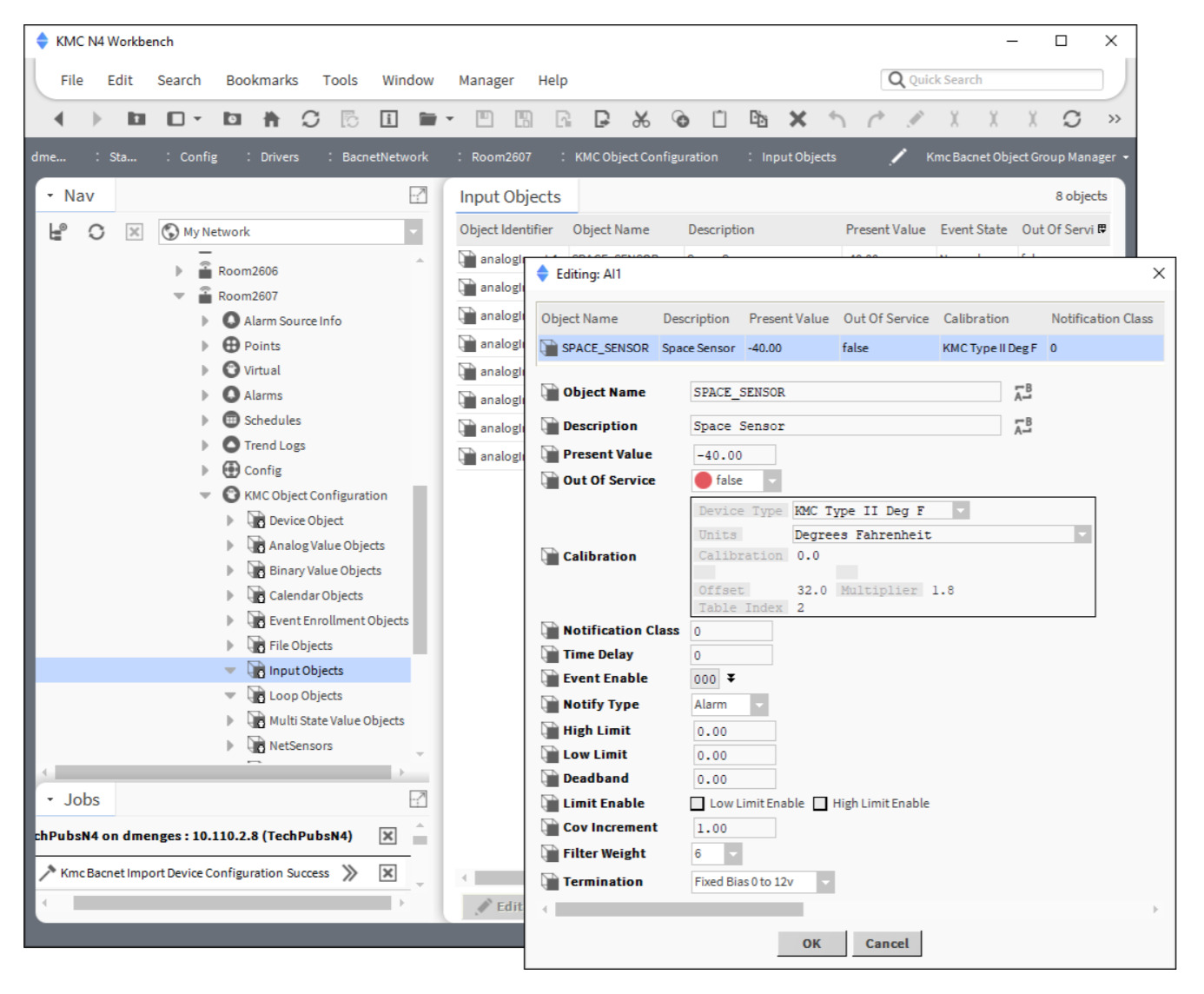Viewport: 1204px width, 994px height.
Task: Select Binary Value Objects in Nav tree
Action: [325, 571]
